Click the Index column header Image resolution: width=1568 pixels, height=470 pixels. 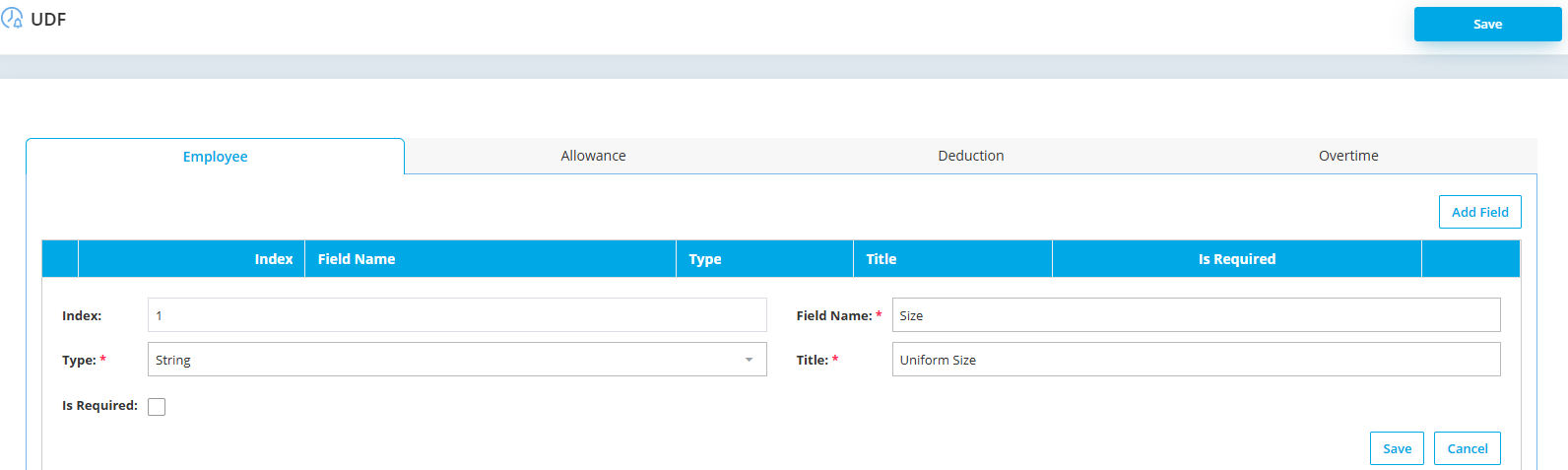[x=191, y=259]
